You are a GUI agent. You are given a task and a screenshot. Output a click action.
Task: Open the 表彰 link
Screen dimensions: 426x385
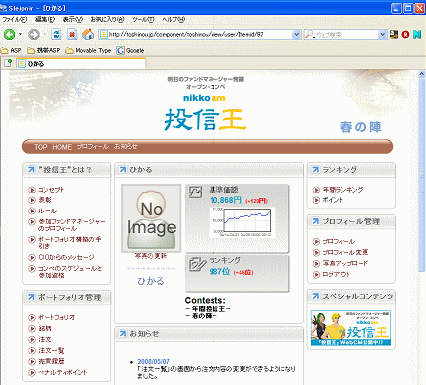pos(45,200)
